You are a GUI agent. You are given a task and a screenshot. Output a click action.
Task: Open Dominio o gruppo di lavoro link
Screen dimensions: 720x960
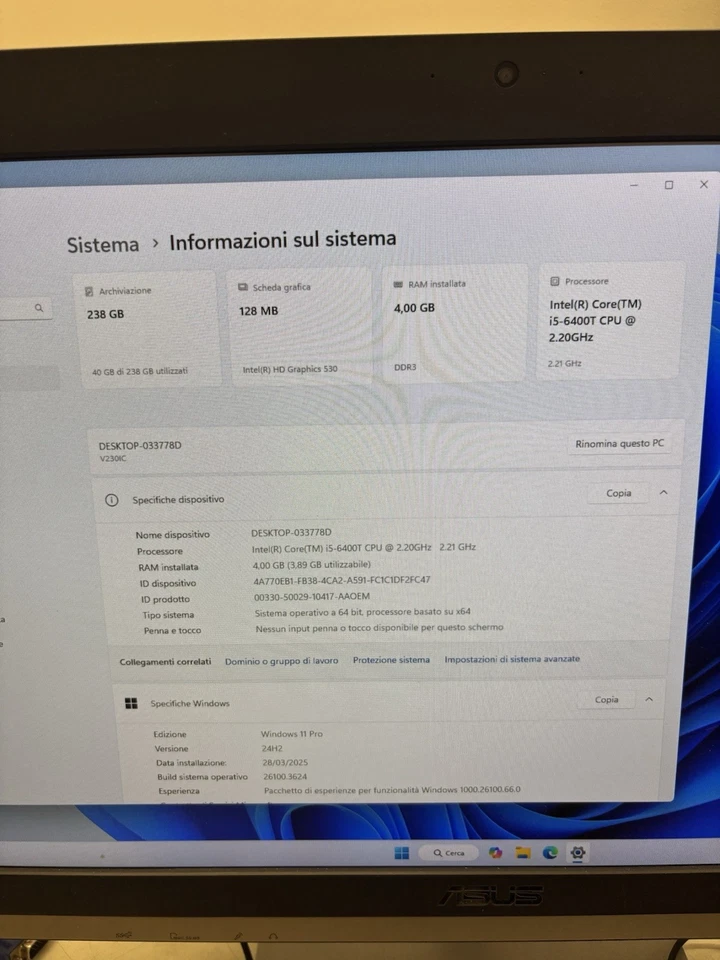tap(282, 661)
